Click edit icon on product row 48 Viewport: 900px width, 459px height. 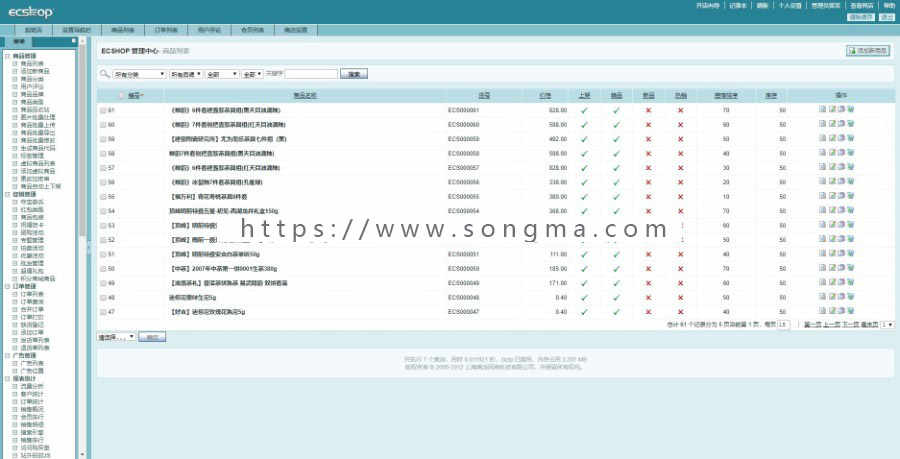(832, 297)
